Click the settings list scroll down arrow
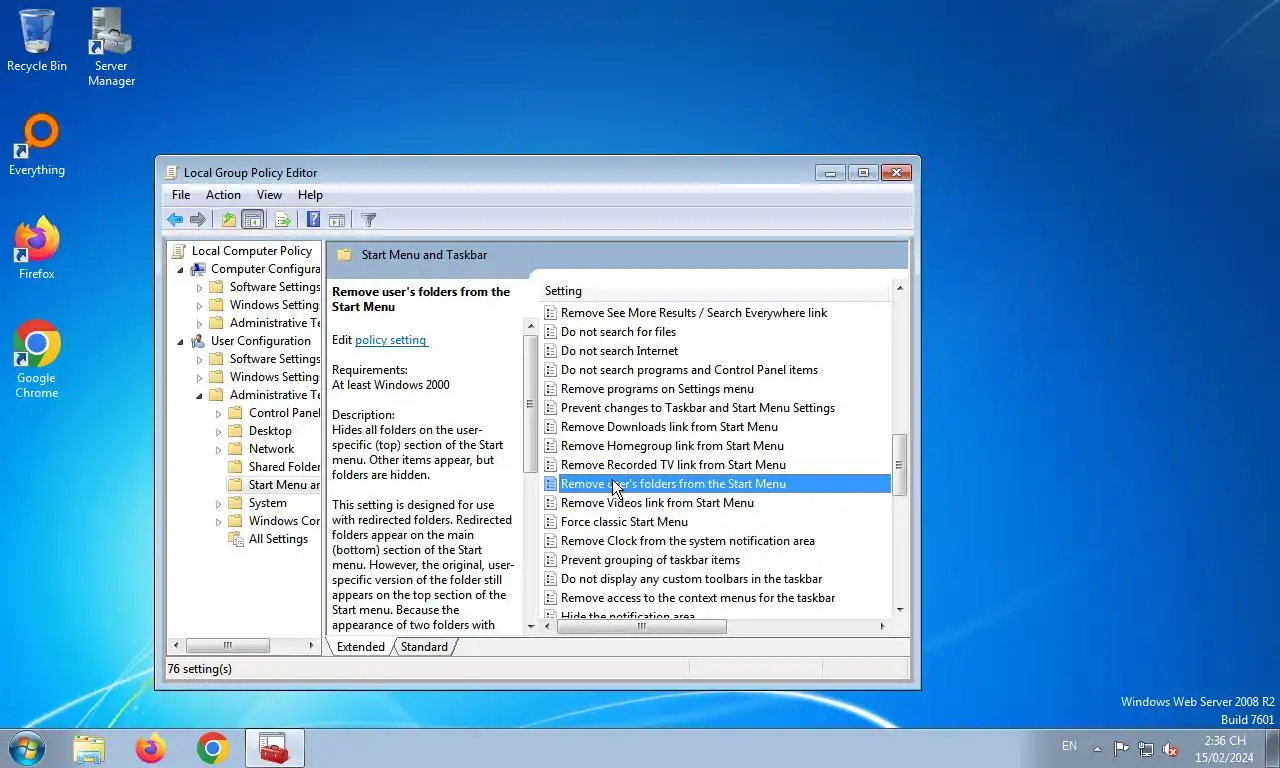 (x=899, y=609)
